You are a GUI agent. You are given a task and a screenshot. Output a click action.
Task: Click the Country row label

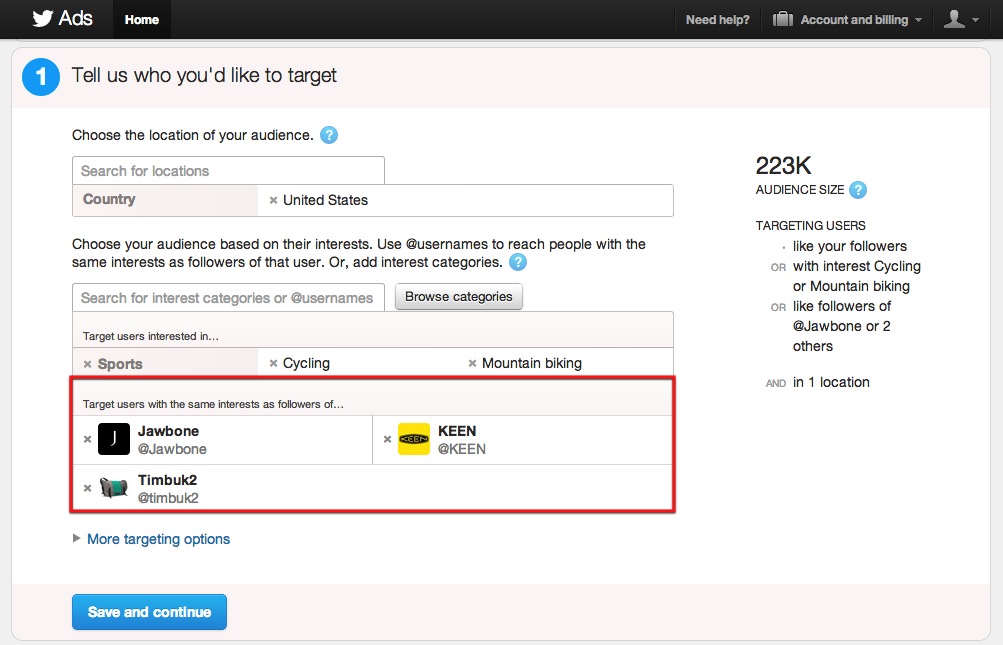[109, 199]
